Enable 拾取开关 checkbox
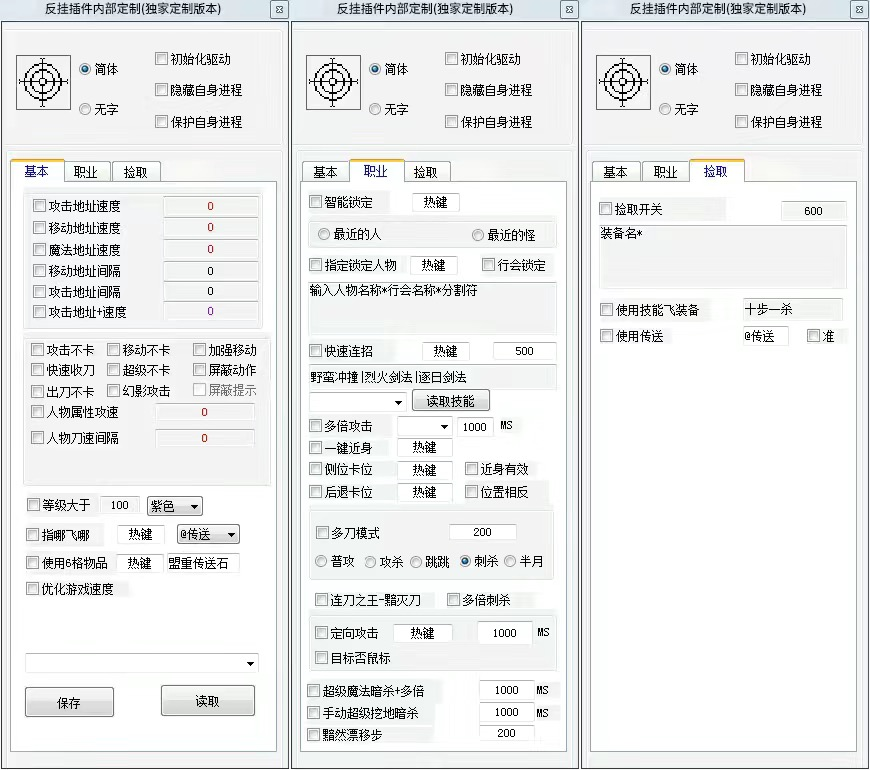The width and height of the screenshot is (870, 770). click(606, 209)
